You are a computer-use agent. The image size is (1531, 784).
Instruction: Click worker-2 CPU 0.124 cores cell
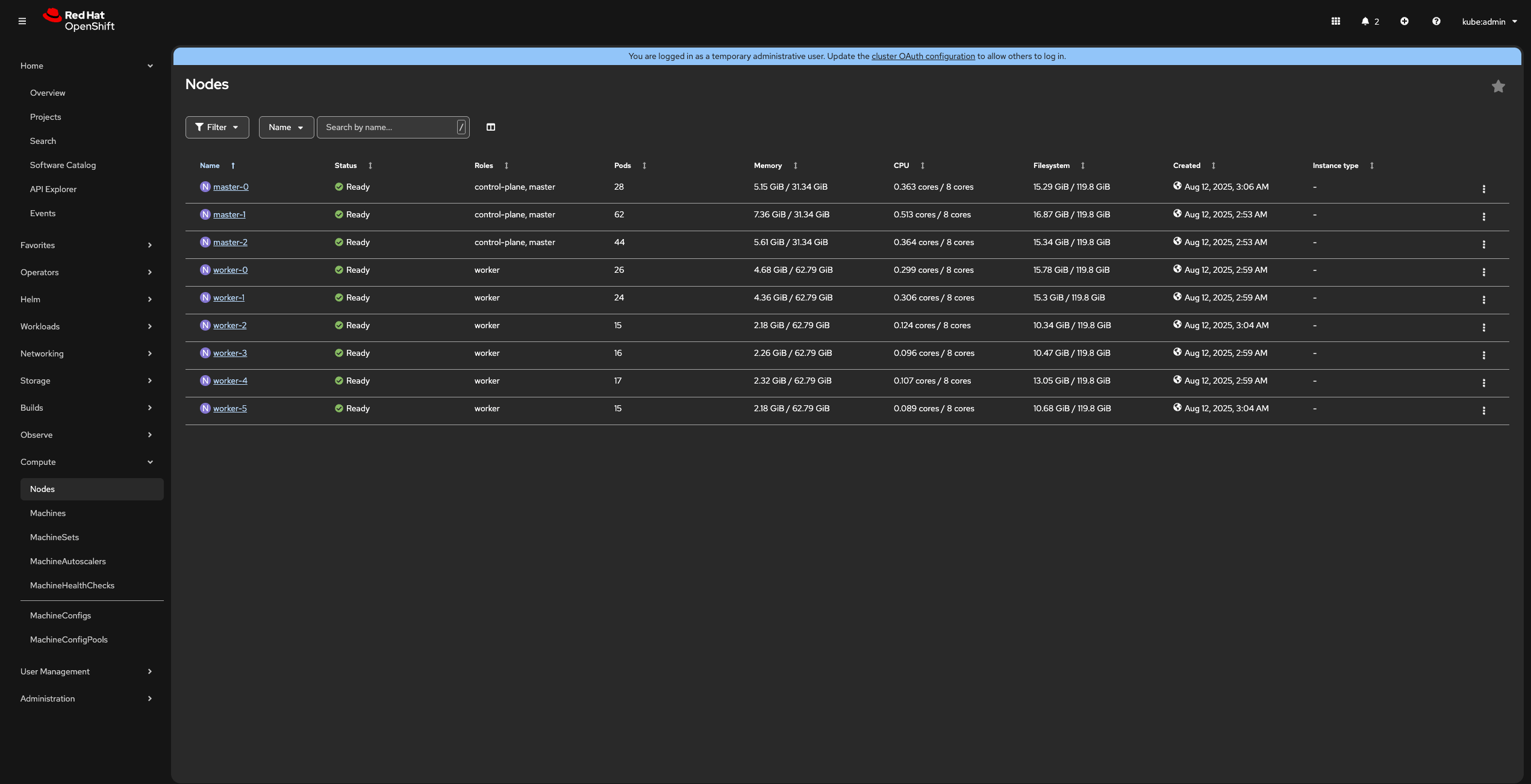point(932,325)
